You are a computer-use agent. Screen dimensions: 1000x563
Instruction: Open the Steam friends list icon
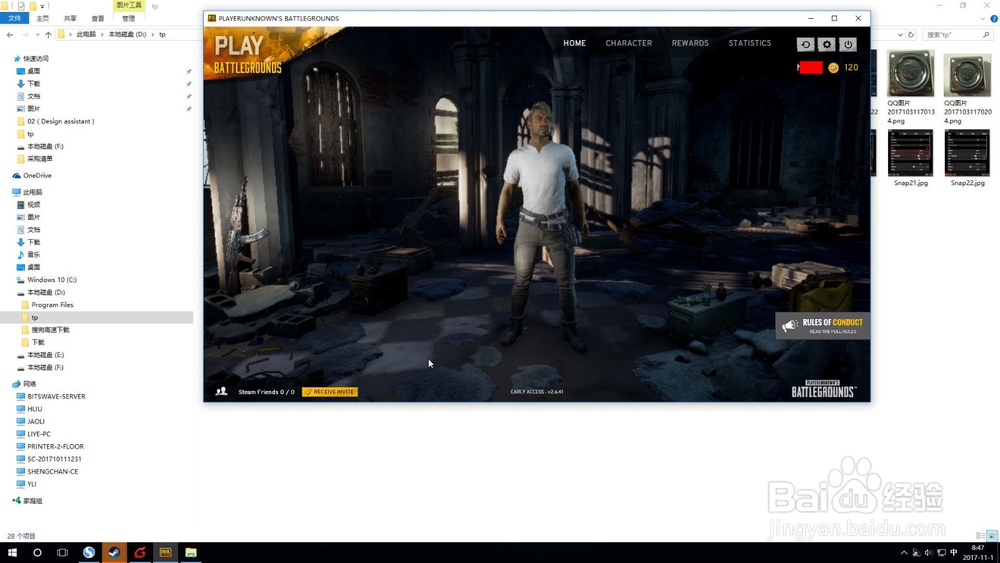pos(221,391)
